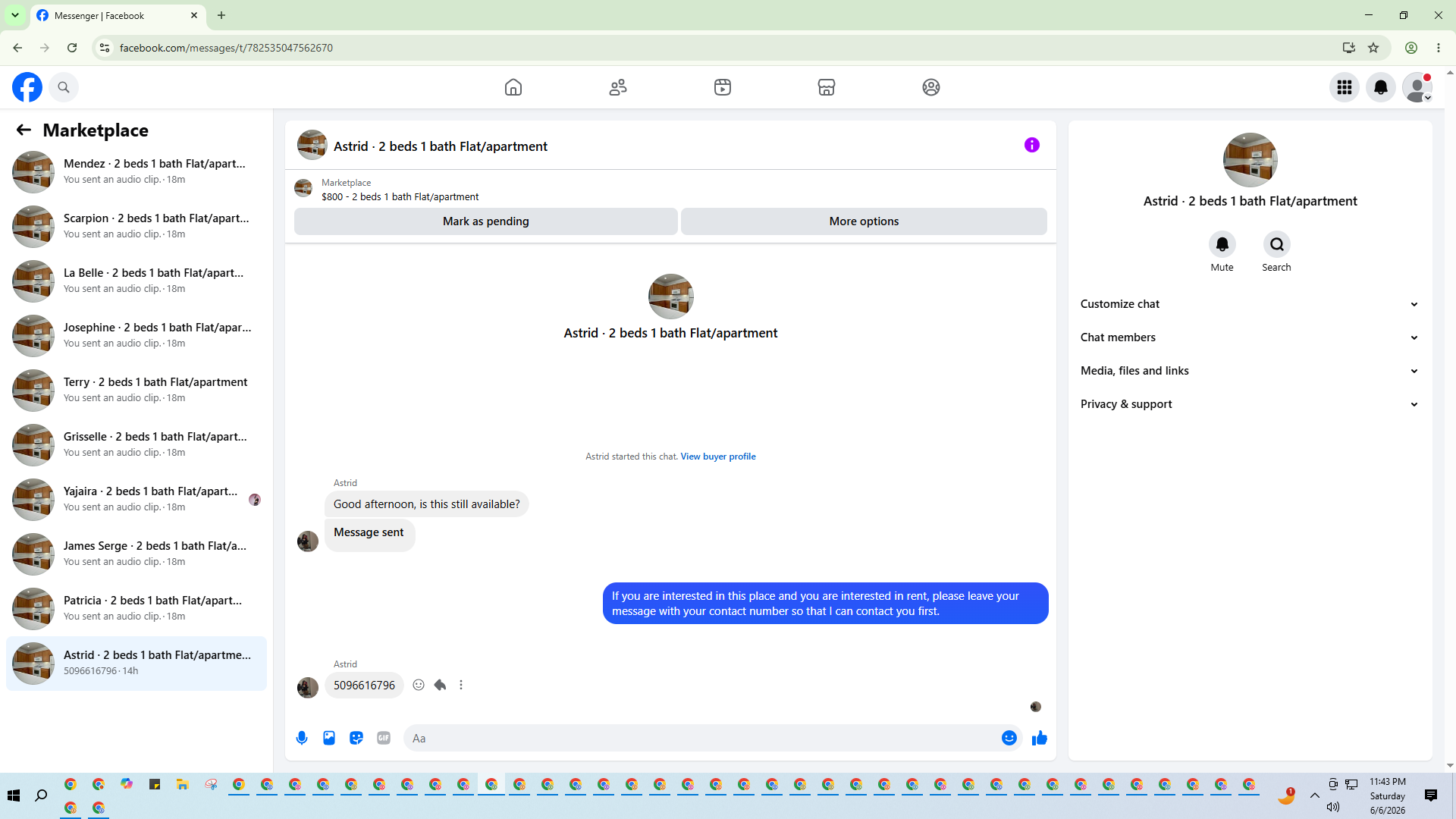Viewport: 1456px width, 819px height.
Task: Open the Scarpion conversation
Action: click(x=136, y=227)
